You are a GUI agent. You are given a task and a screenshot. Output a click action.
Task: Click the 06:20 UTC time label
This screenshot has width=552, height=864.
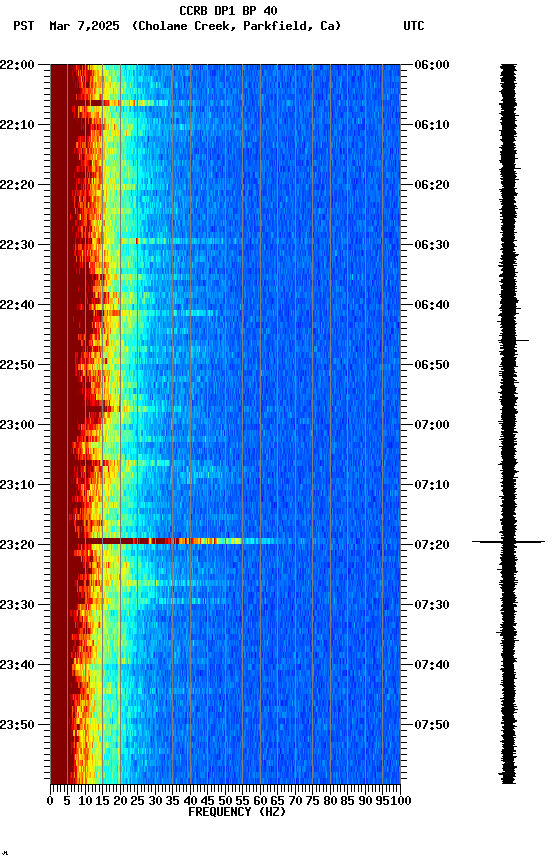pos(432,185)
